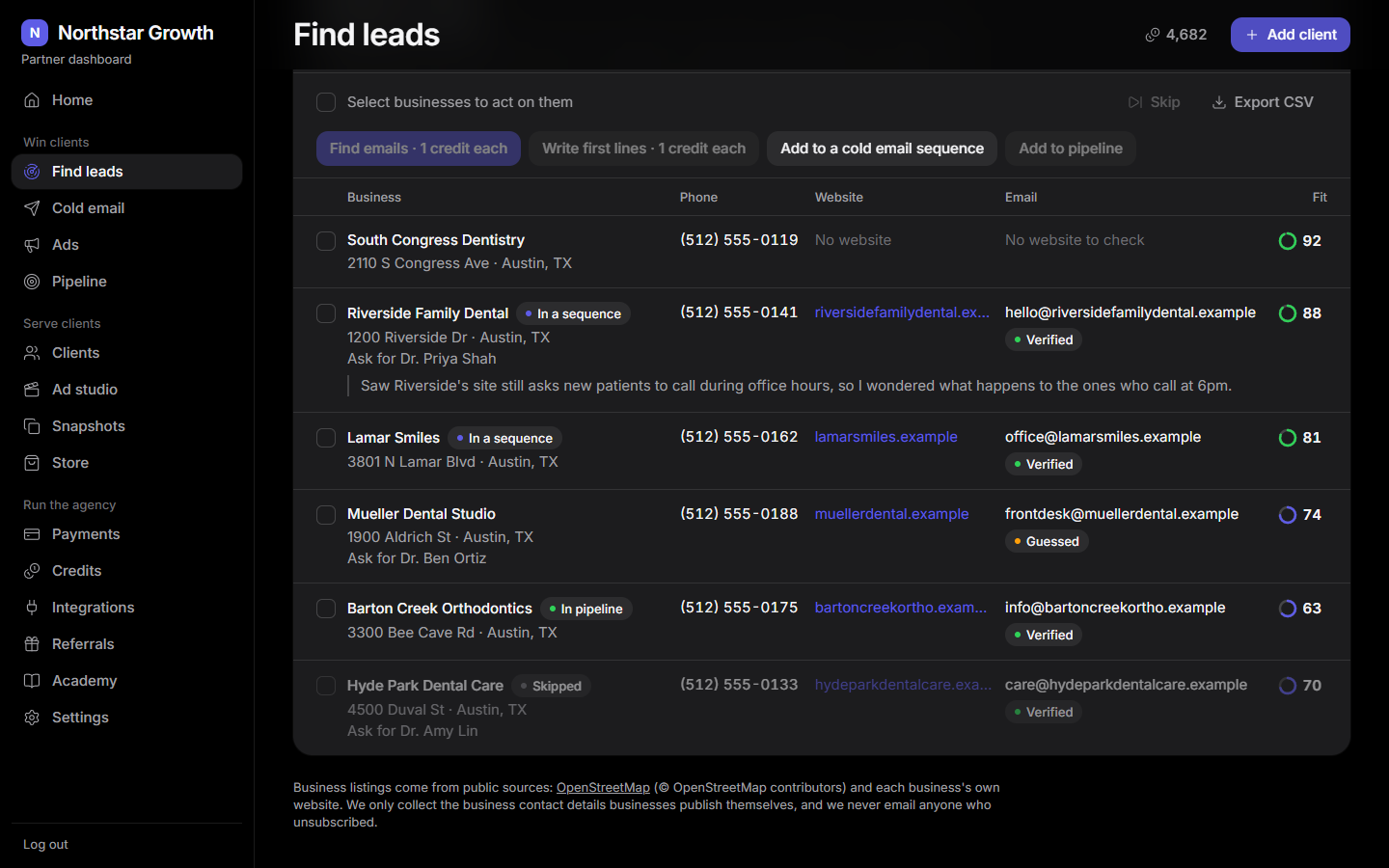1389x868 pixels.
Task: Open riversidefamilydental website link
Action: [902, 312]
